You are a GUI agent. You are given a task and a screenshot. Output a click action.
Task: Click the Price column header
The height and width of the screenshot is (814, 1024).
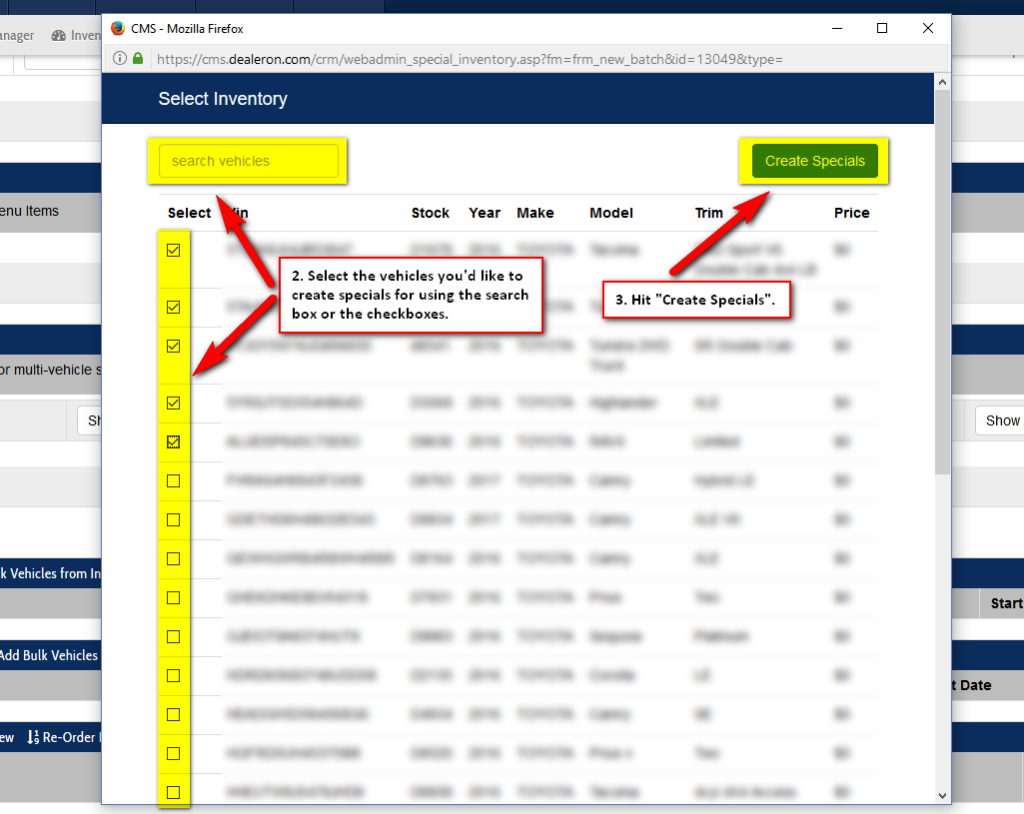click(851, 213)
